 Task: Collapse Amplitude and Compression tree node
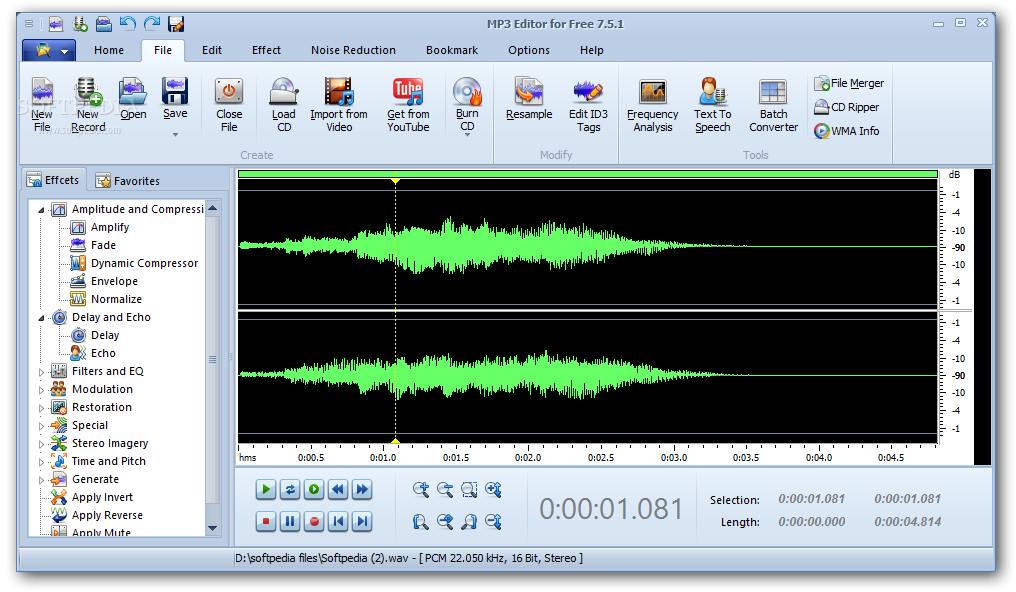41,210
